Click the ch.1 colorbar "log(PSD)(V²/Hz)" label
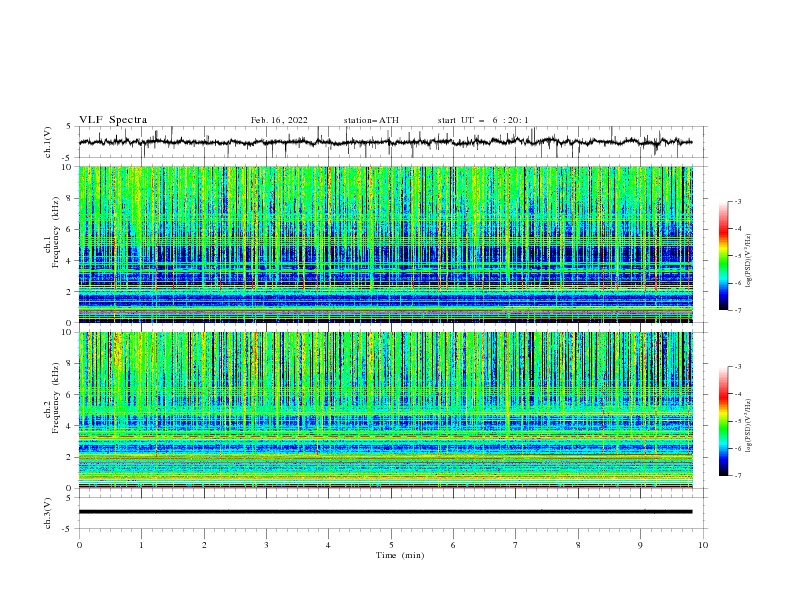792x612 pixels. coord(749,261)
